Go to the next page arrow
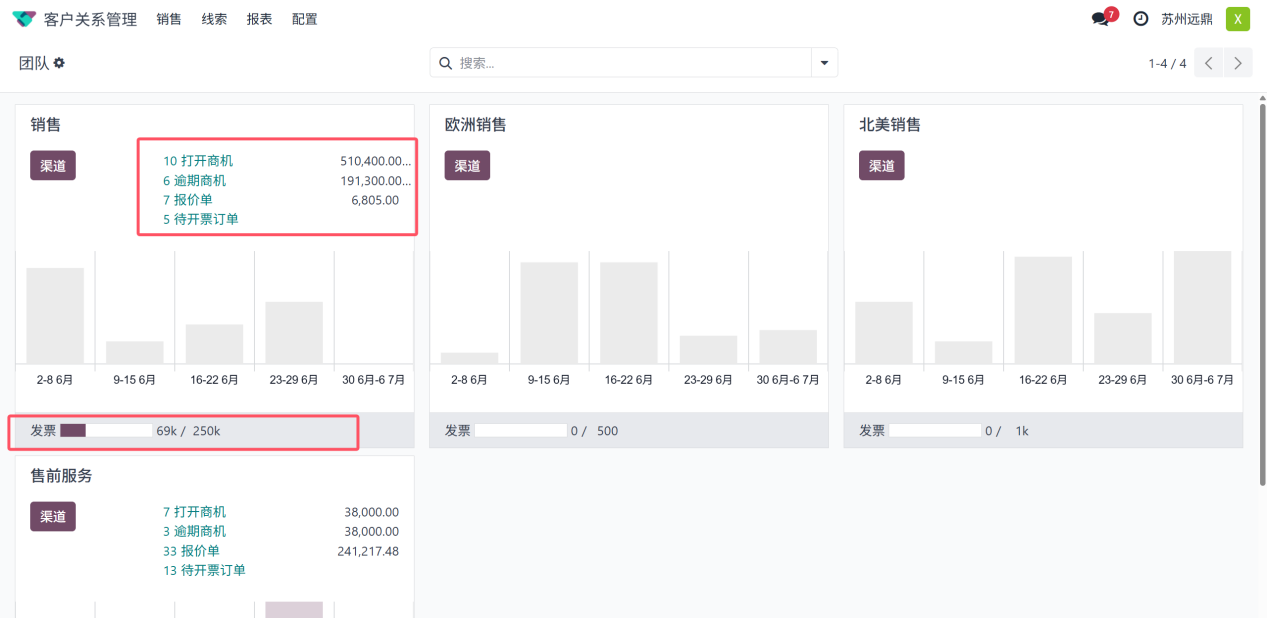 coord(1238,63)
